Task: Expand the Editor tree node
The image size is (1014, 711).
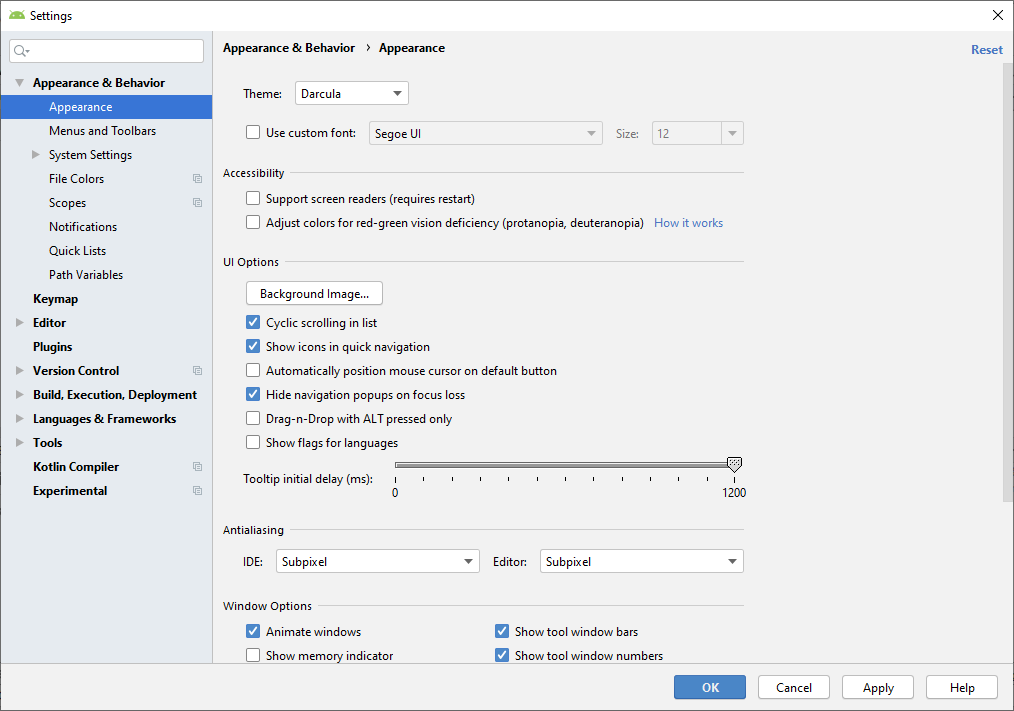Action: coord(19,322)
